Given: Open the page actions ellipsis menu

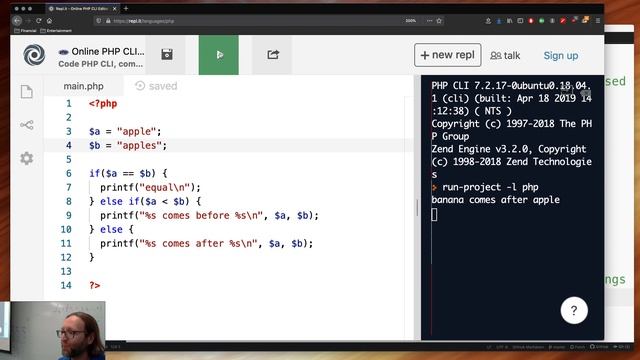Looking at the screenshot, I should point(429,21).
